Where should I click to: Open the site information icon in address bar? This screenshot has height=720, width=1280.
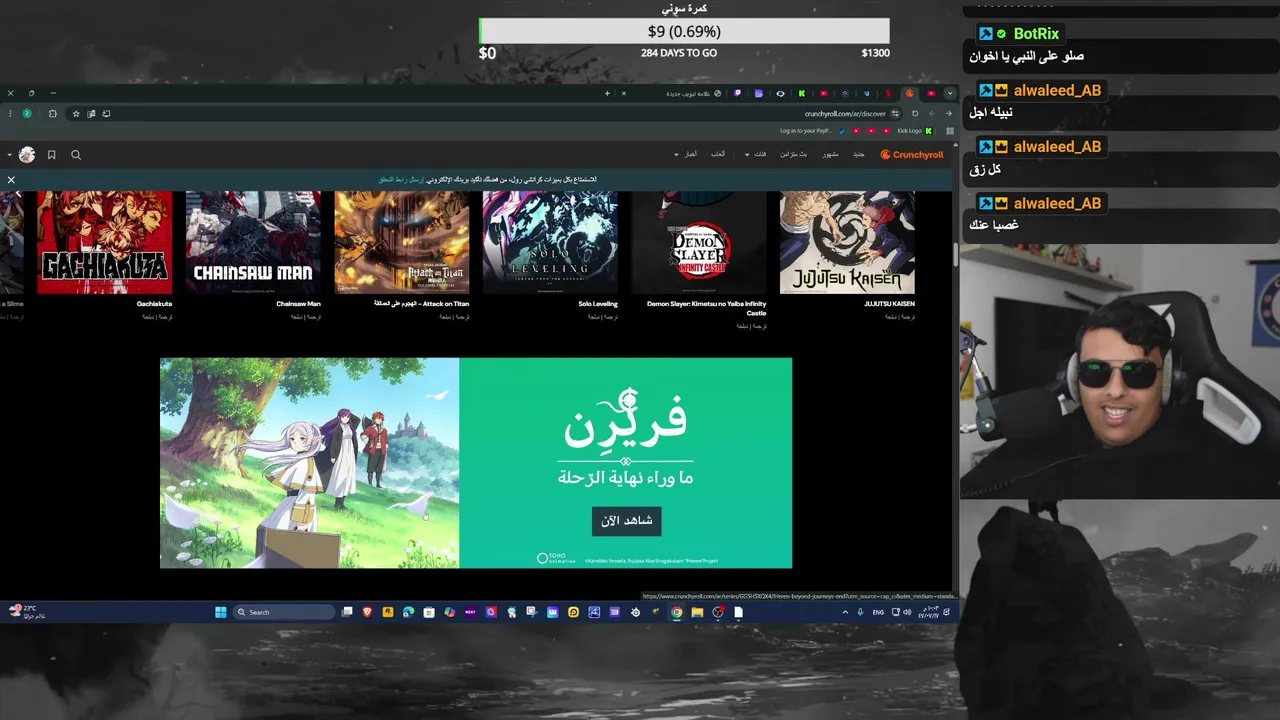(x=895, y=113)
